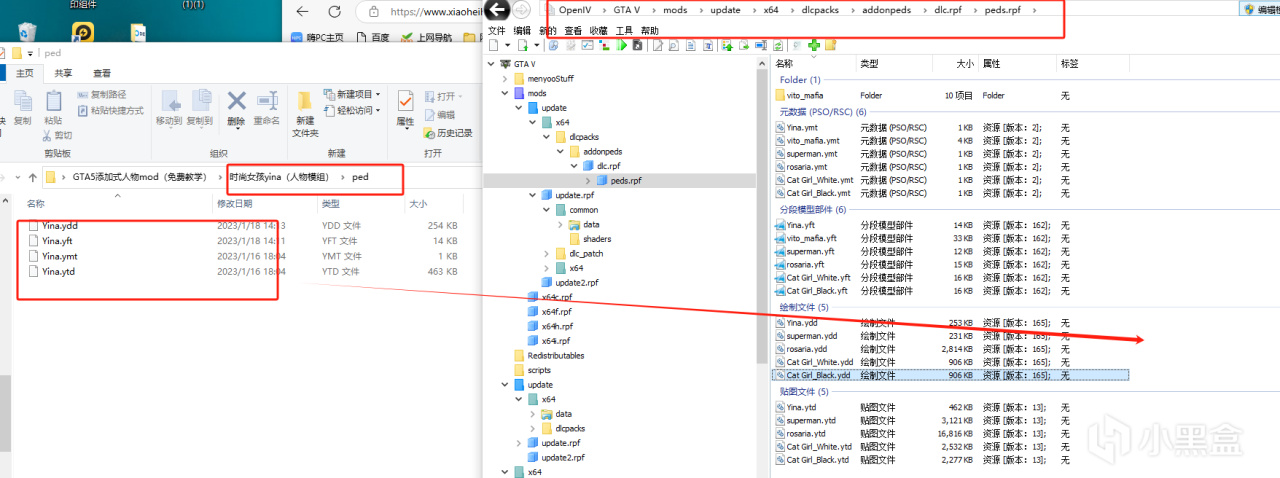Image resolution: width=1280 pixels, height=478 pixels.
Task: Click Properties (属性) checkmark icon in ribbon
Action: click(405, 102)
